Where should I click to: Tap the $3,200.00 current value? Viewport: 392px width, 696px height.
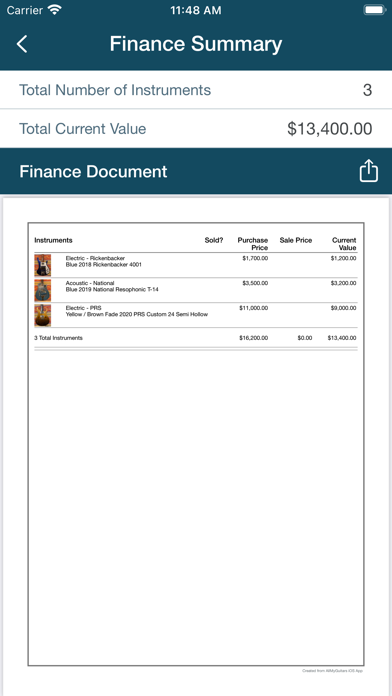coord(343,283)
